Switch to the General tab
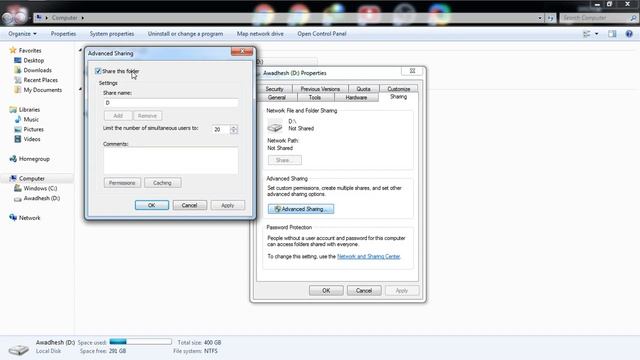 coord(277,98)
